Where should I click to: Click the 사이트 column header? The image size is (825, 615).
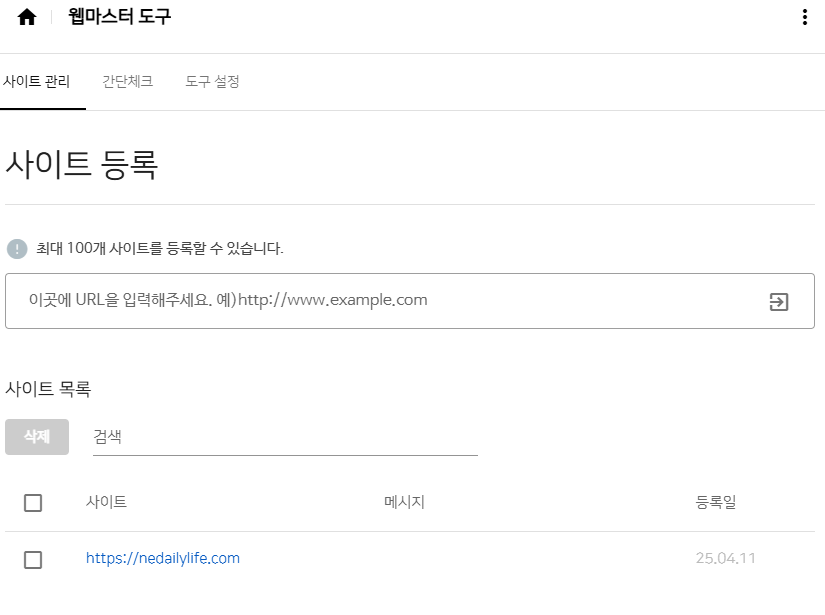coord(106,503)
